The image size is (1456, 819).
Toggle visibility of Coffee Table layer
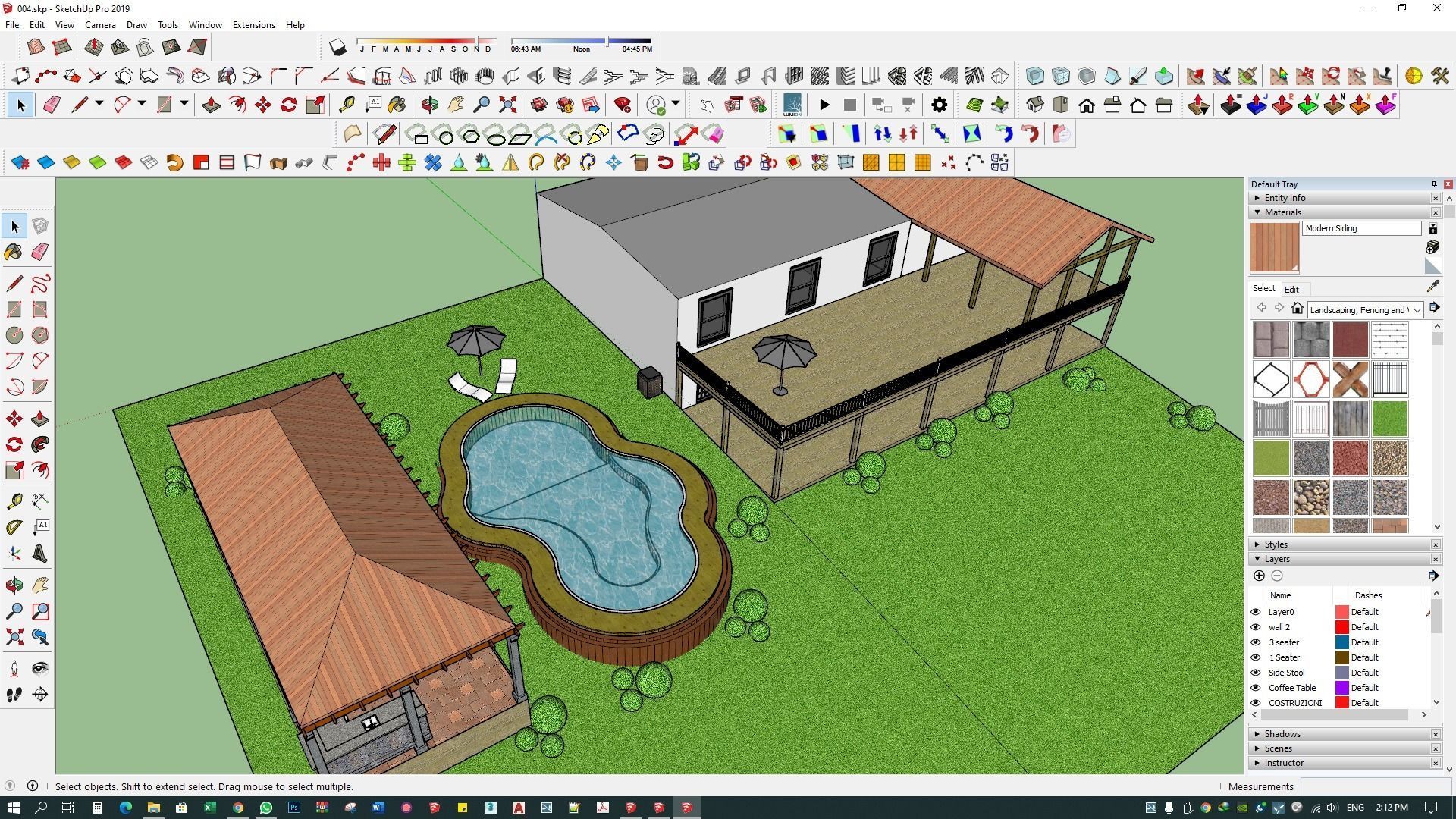1255,688
